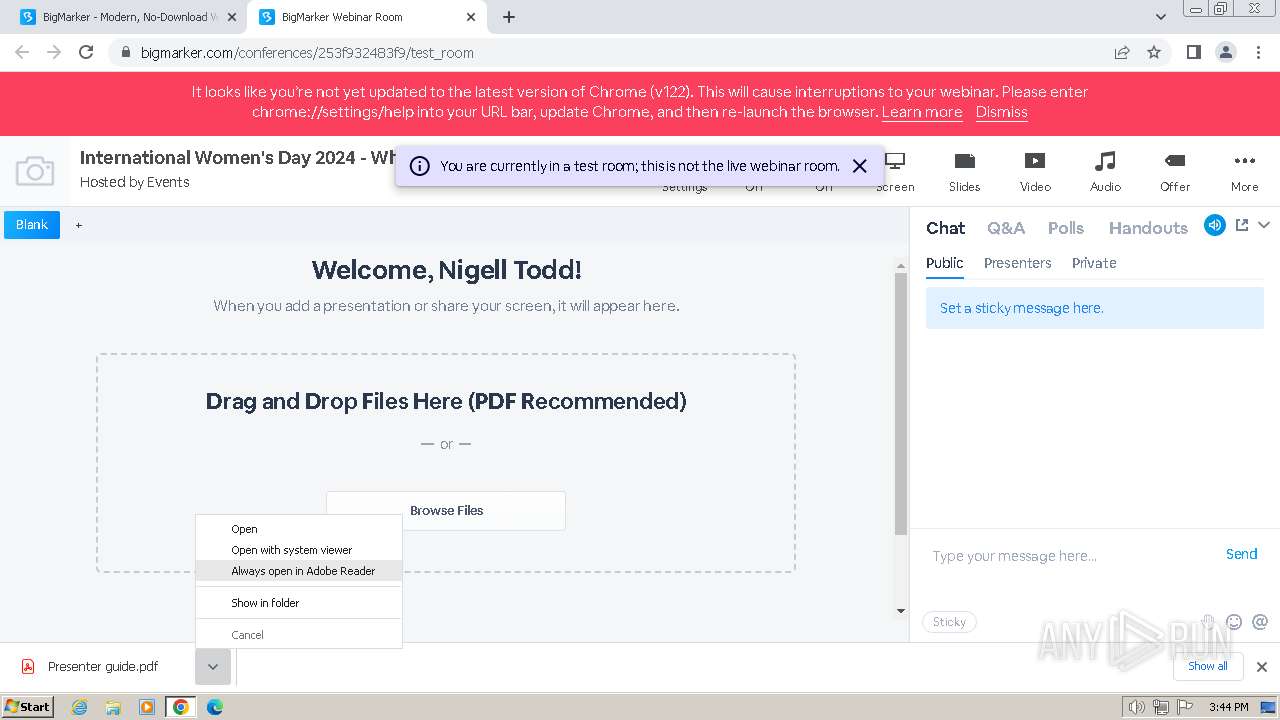Switch to the Handouts tab

[1148, 228]
